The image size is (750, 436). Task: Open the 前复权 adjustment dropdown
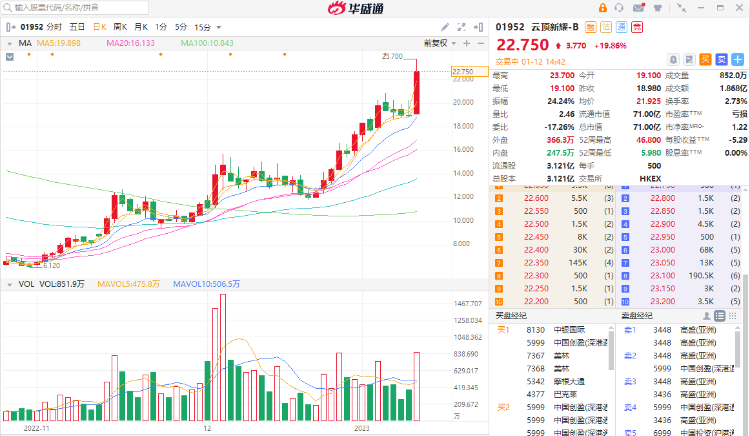[x=440, y=44]
